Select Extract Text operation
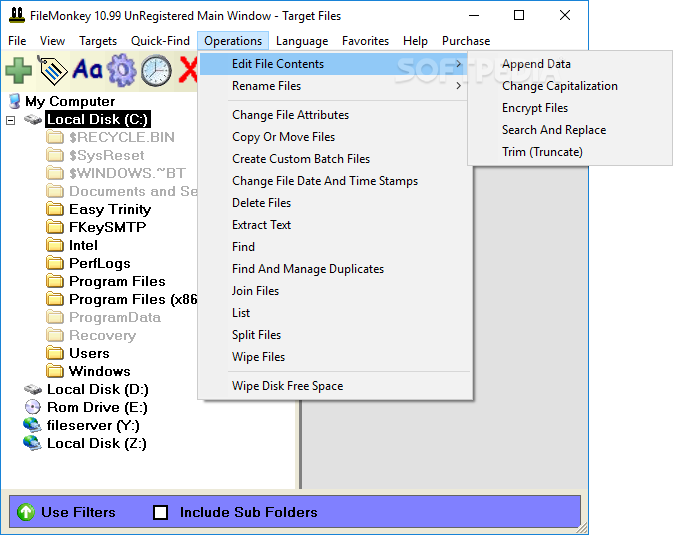 (335, 225)
